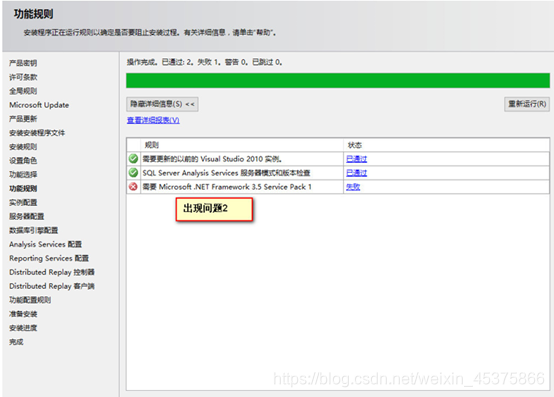Select the 功能选择 step in sidebar
The height and width of the screenshot is (397, 554).
(x=23, y=174)
